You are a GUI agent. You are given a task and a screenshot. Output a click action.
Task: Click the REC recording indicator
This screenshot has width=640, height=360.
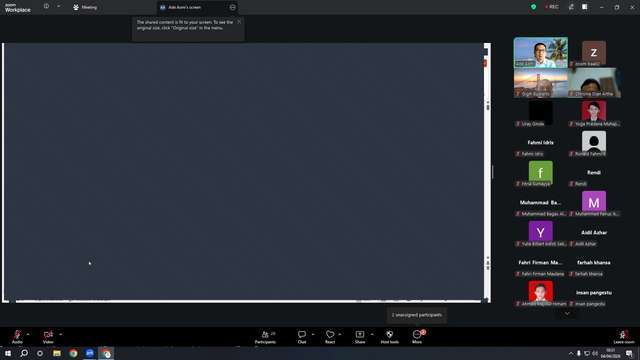pos(552,7)
